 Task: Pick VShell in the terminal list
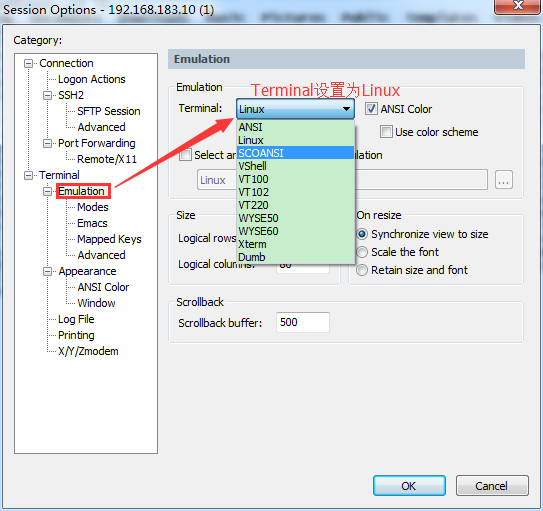point(295,166)
